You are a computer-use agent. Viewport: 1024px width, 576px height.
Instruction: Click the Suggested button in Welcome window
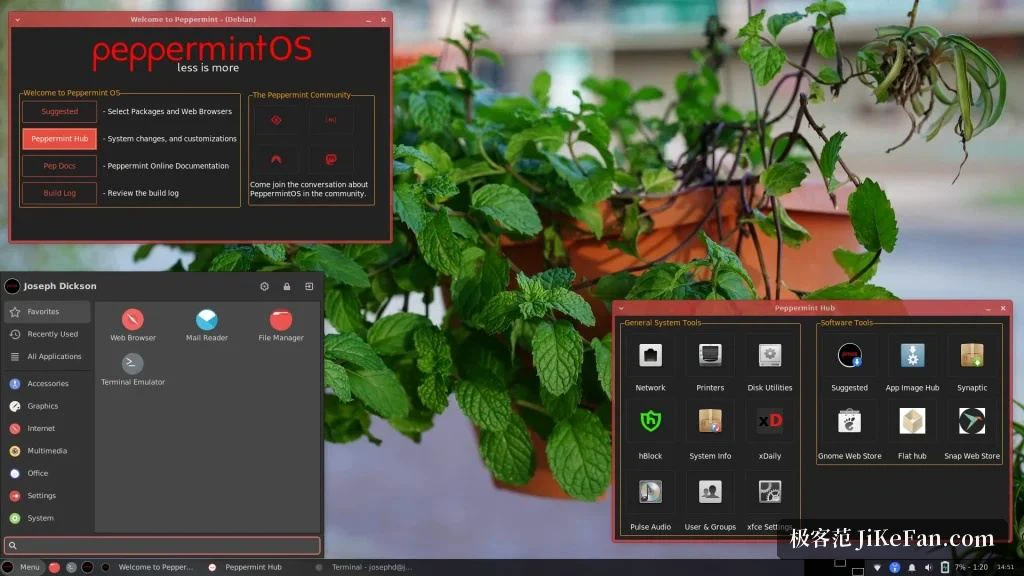pyautogui.click(x=59, y=112)
